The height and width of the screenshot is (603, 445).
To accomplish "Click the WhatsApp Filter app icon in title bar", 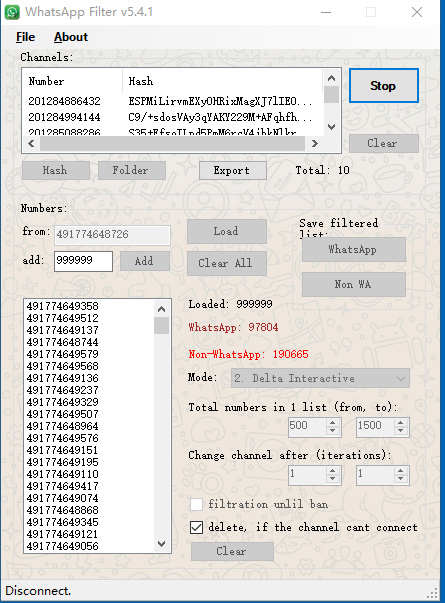I will tap(12, 12).
